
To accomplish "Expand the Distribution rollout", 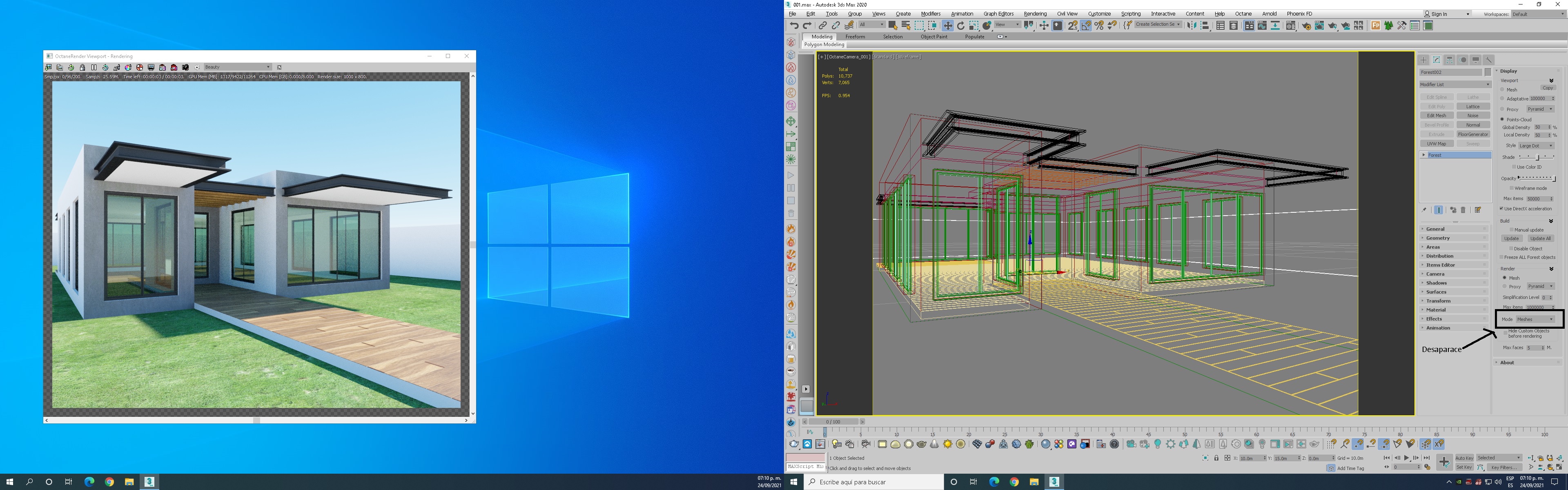I will 1439,256.
